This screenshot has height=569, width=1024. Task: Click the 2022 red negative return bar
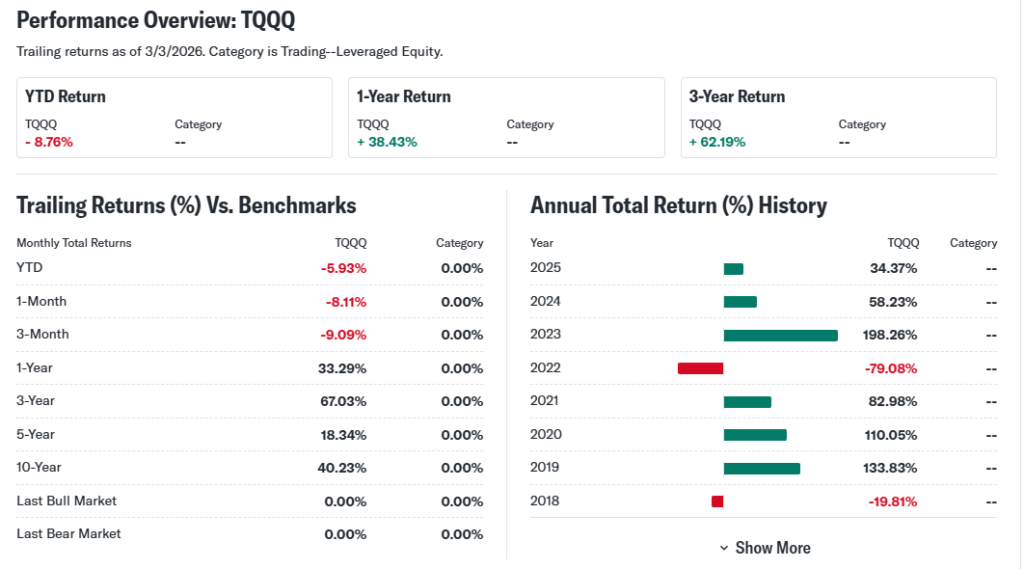700,368
